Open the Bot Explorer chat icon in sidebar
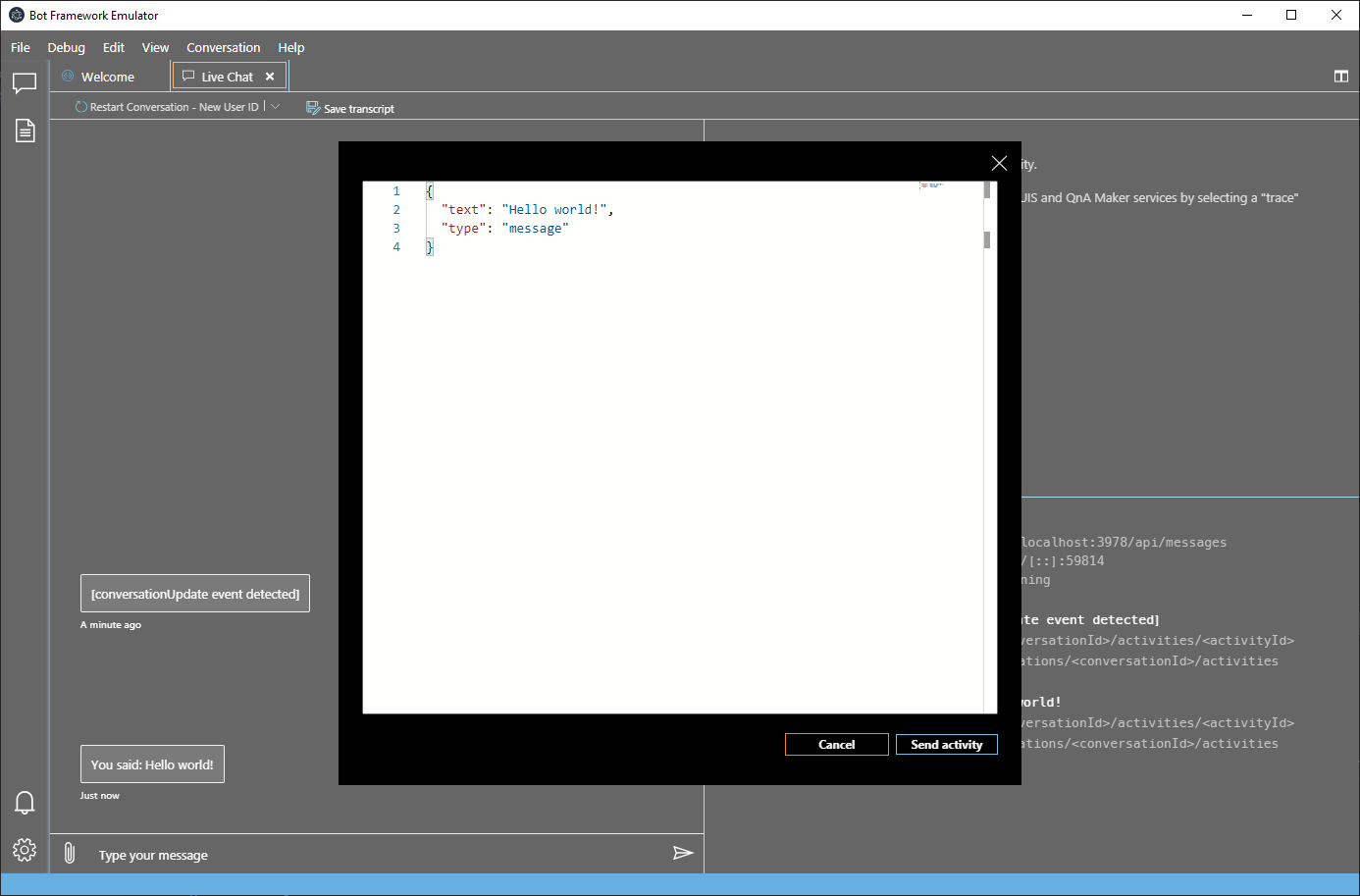 coord(25,83)
